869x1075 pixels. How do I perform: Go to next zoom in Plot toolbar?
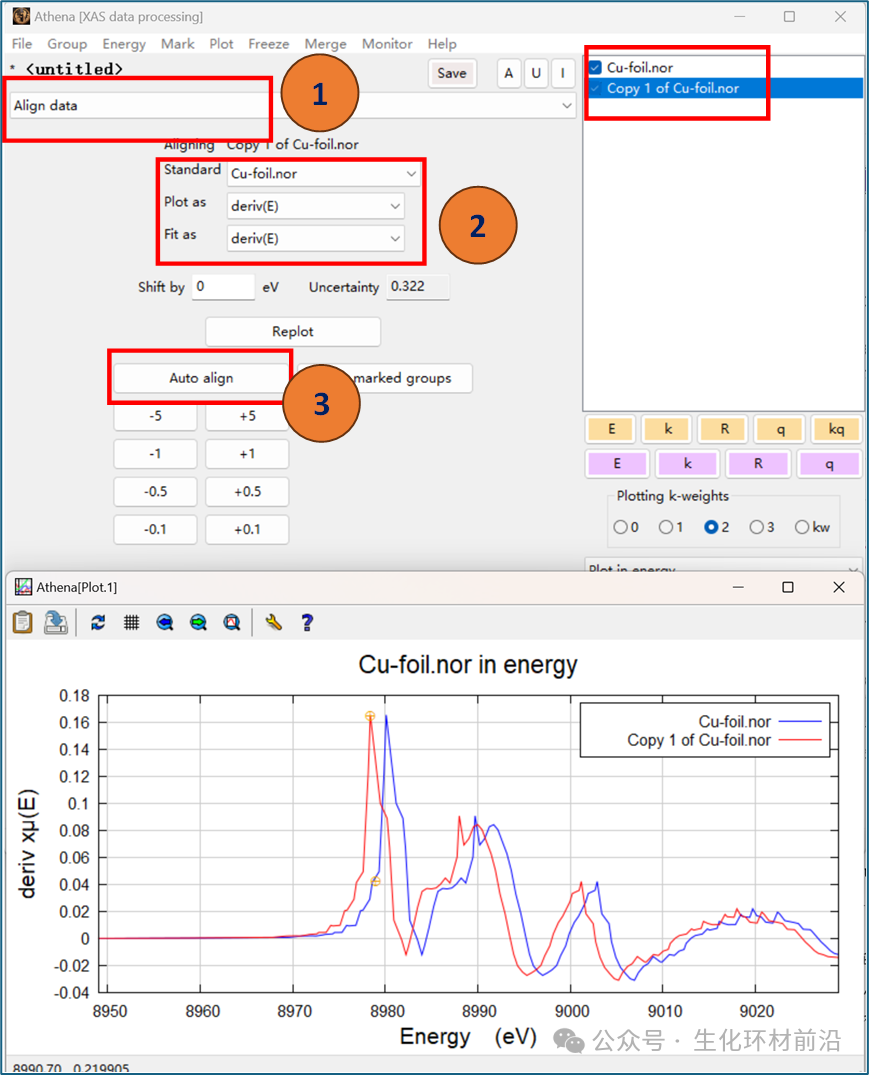click(198, 623)
